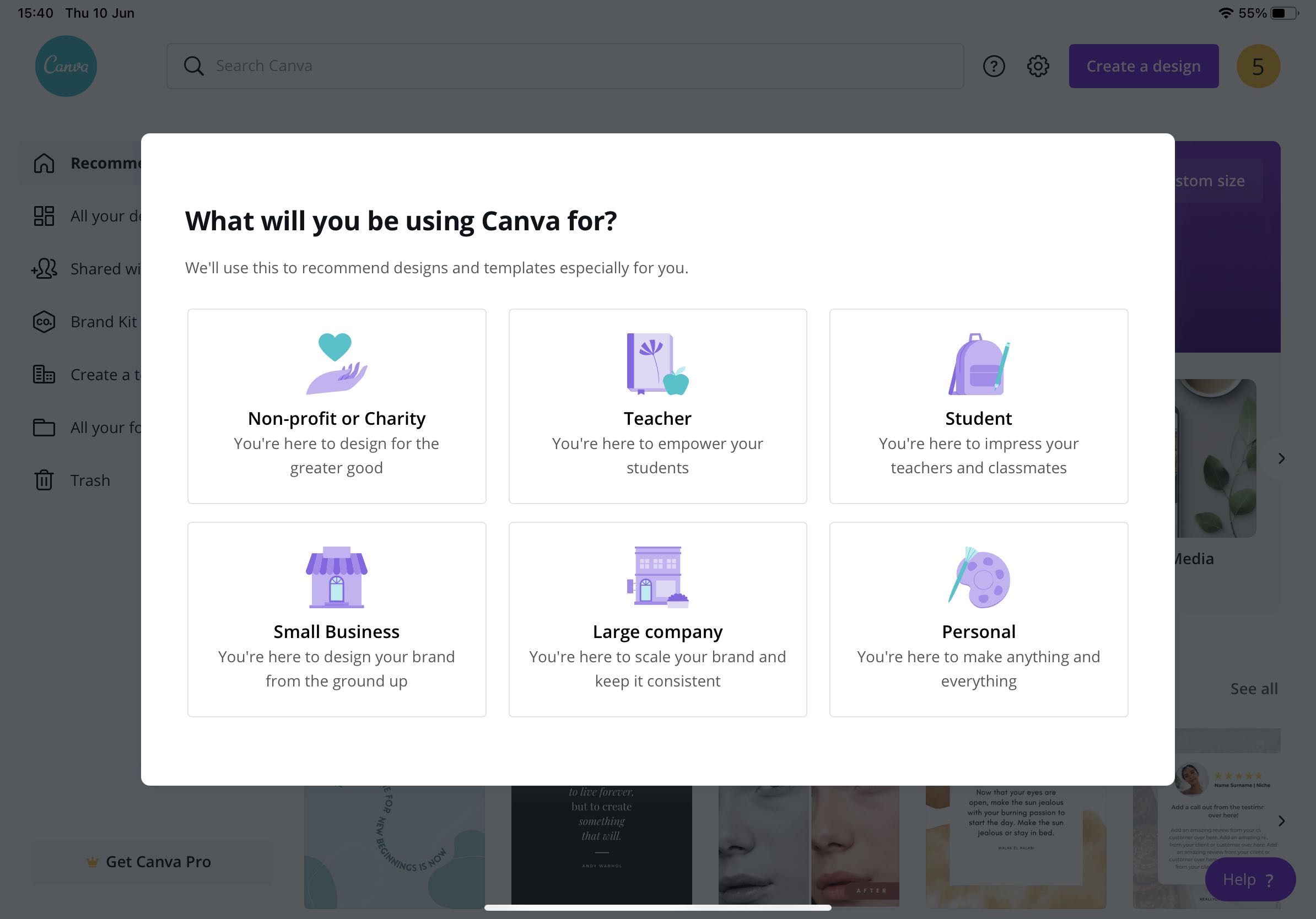Viewport: 1316px width, 919px height.
Task: Click 'You're here to empower your students' text
Action: click(657, 456)
